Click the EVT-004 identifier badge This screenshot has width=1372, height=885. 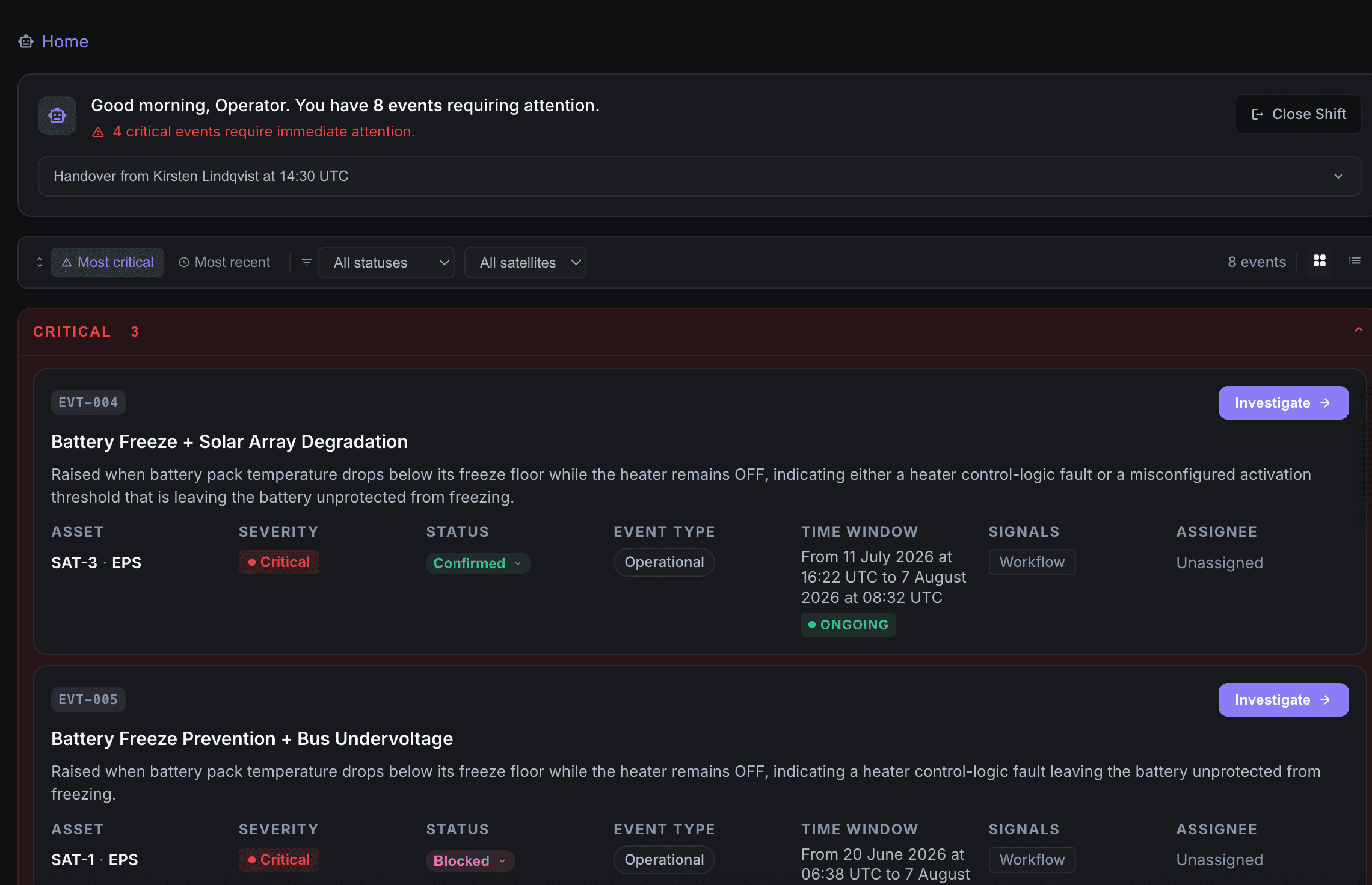pos(88,403)
